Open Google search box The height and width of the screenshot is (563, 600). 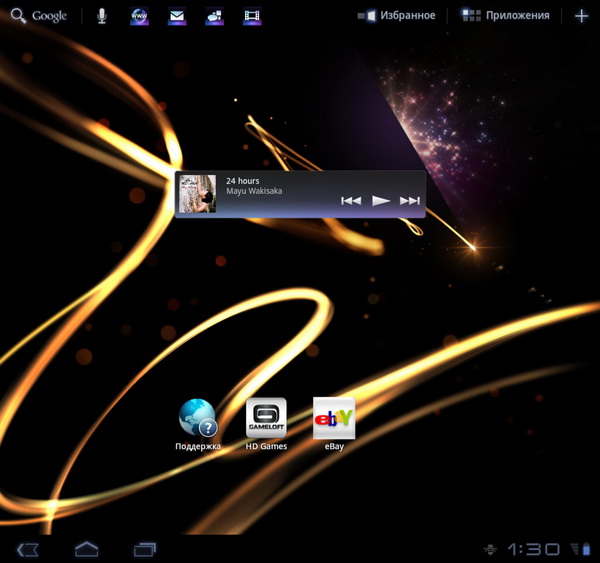[x=39, y=16]
